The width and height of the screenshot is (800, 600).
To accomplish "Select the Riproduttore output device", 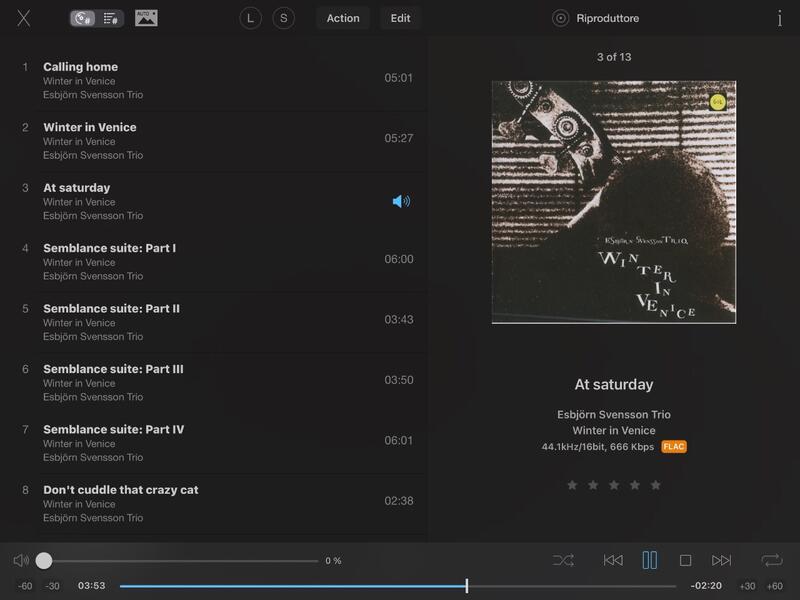I will click(x=598, y=18).
